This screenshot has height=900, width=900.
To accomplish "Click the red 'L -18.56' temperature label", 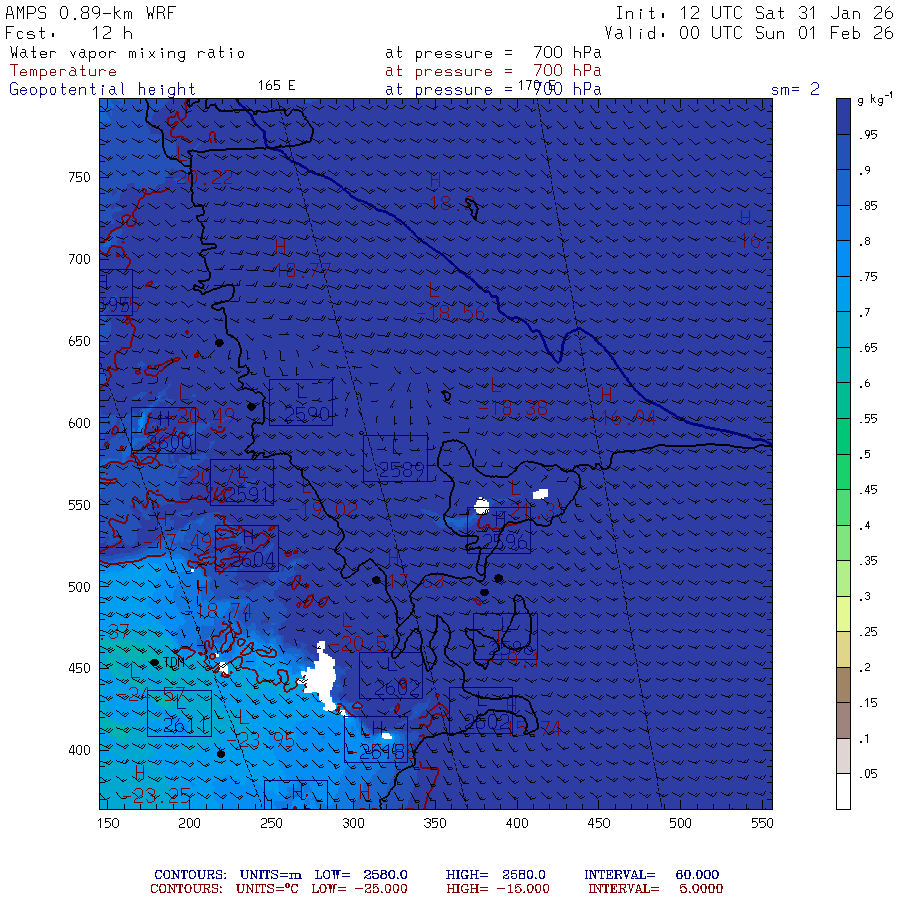I will click(451, 301).
